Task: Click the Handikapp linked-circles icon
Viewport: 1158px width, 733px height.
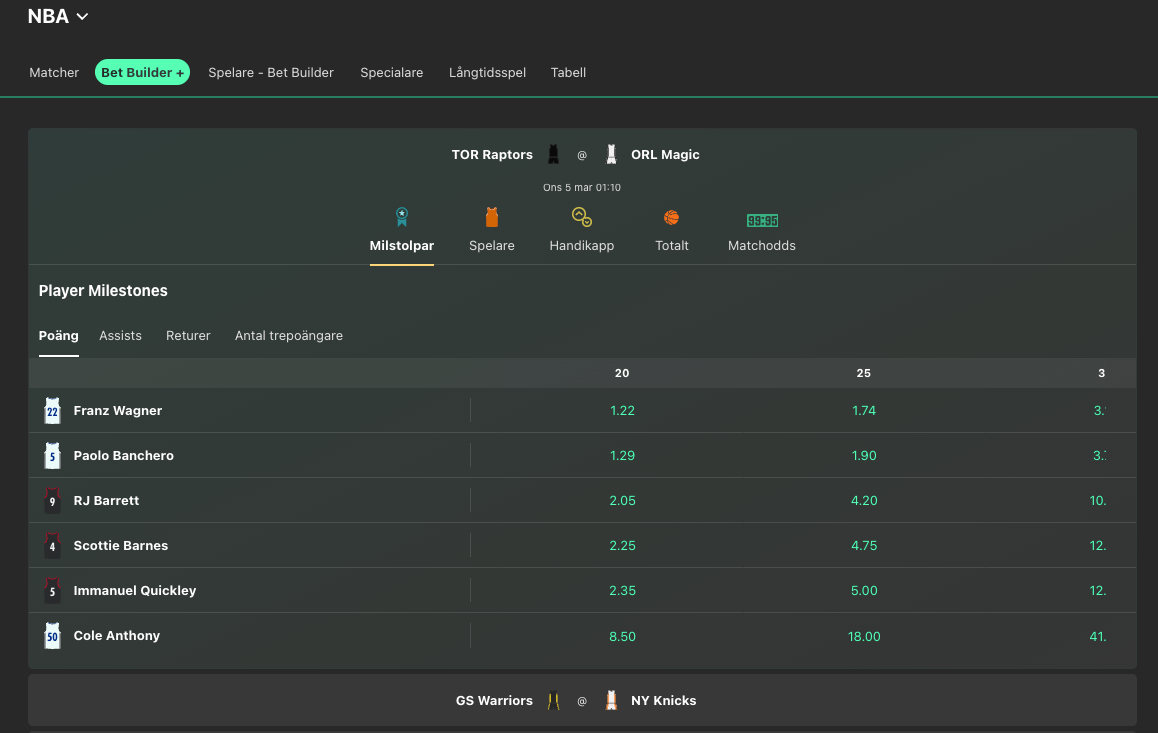Action: pos(581,216)
